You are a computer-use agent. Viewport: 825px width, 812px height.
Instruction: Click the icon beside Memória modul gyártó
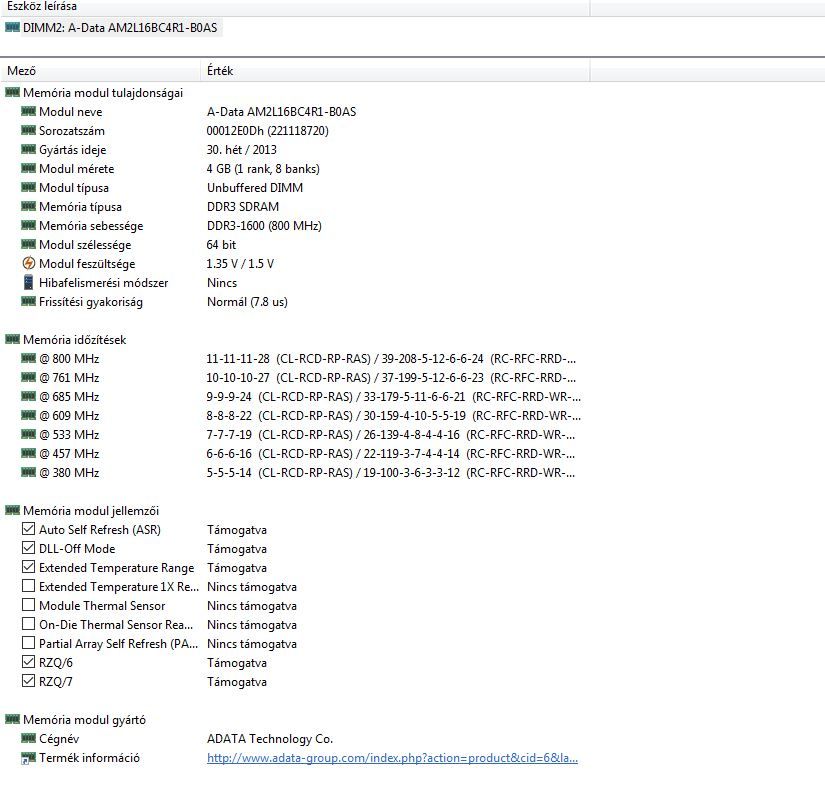click(x=12, y=719)
